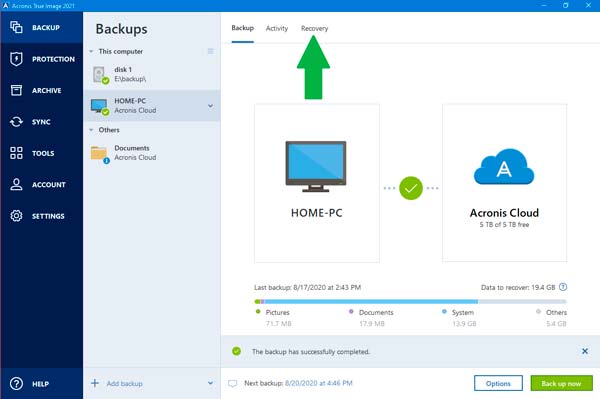The image size is (600, 399).
Task: Open the Backup section in sidebar
Action: point(41,28)
